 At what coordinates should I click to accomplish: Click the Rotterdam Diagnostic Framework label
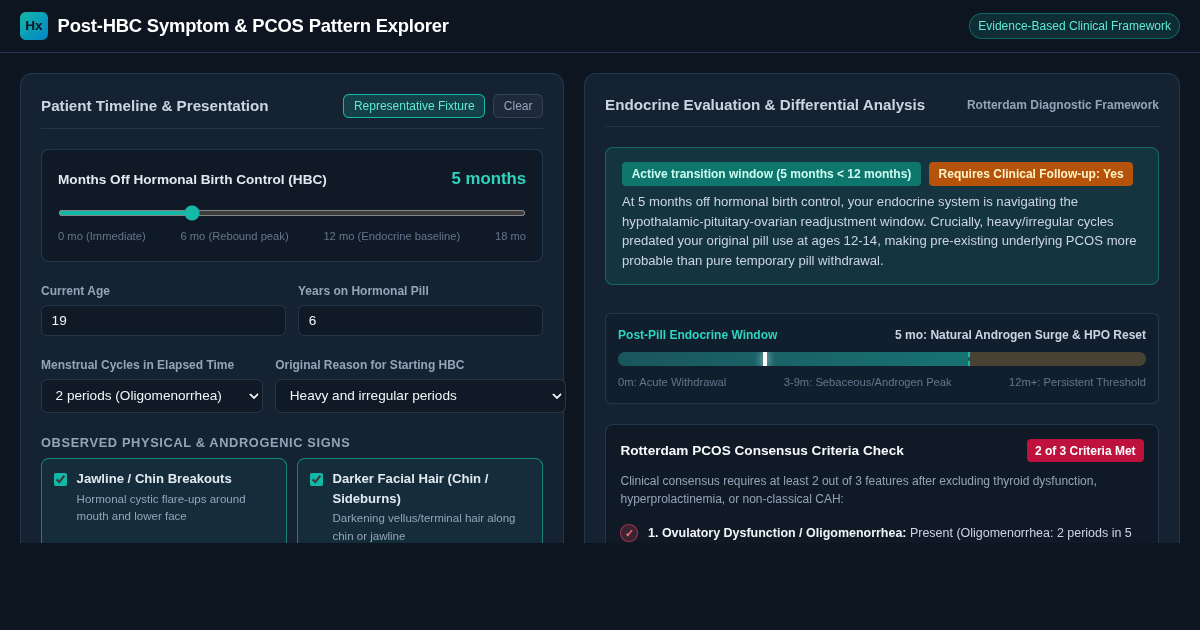coord(1063,105)
